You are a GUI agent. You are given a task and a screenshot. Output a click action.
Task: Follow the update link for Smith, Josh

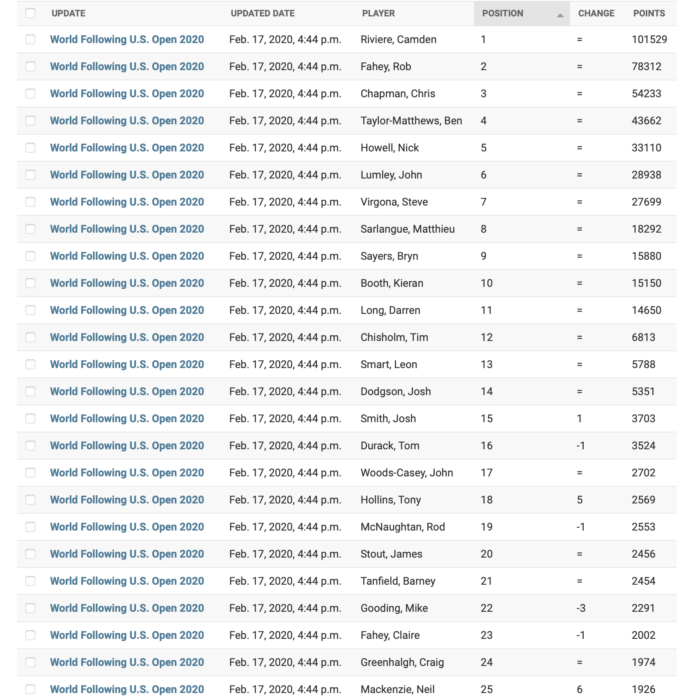127,419
